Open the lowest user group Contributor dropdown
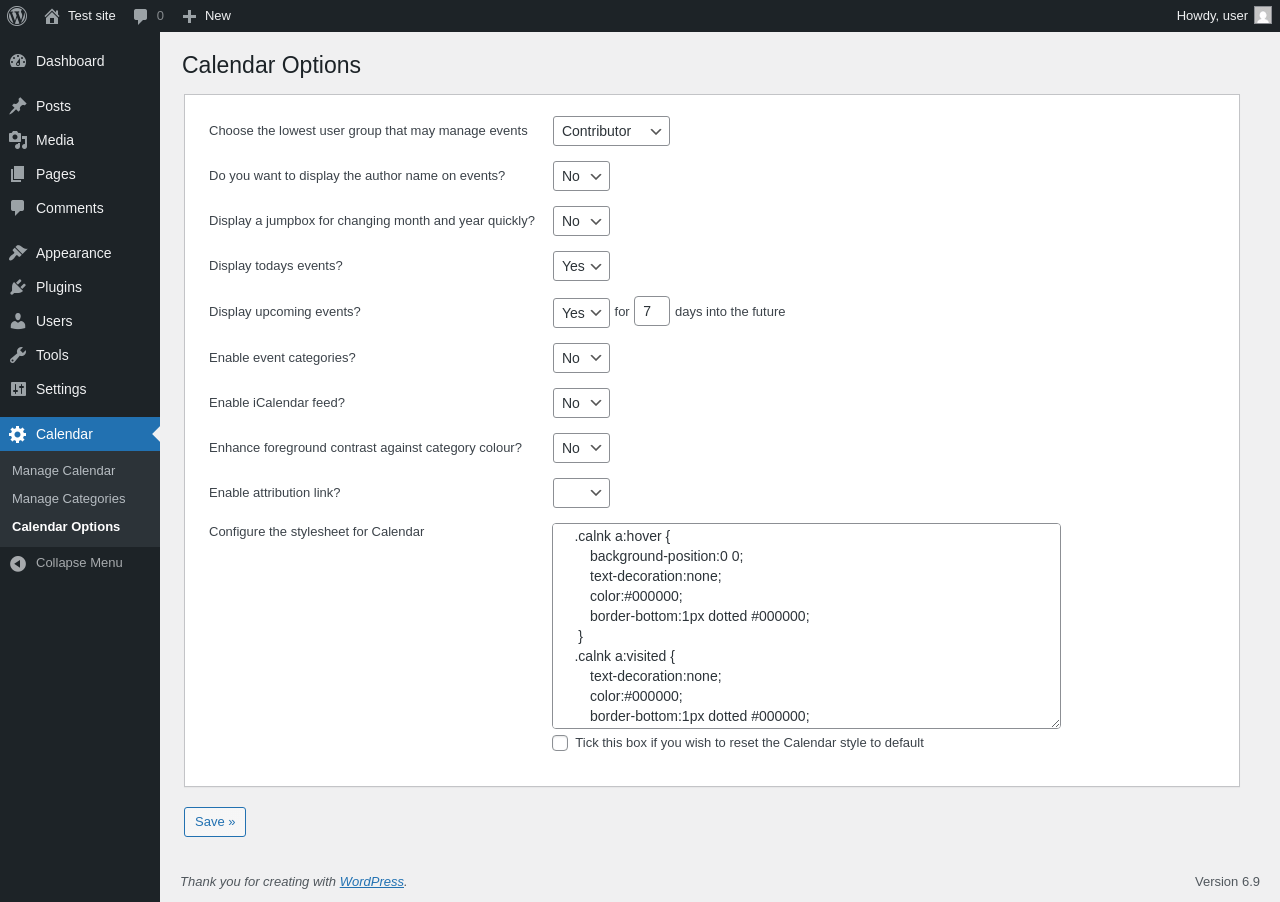Image resolution: width=1280 pixels, height=902 pixels. coord(611,131)
